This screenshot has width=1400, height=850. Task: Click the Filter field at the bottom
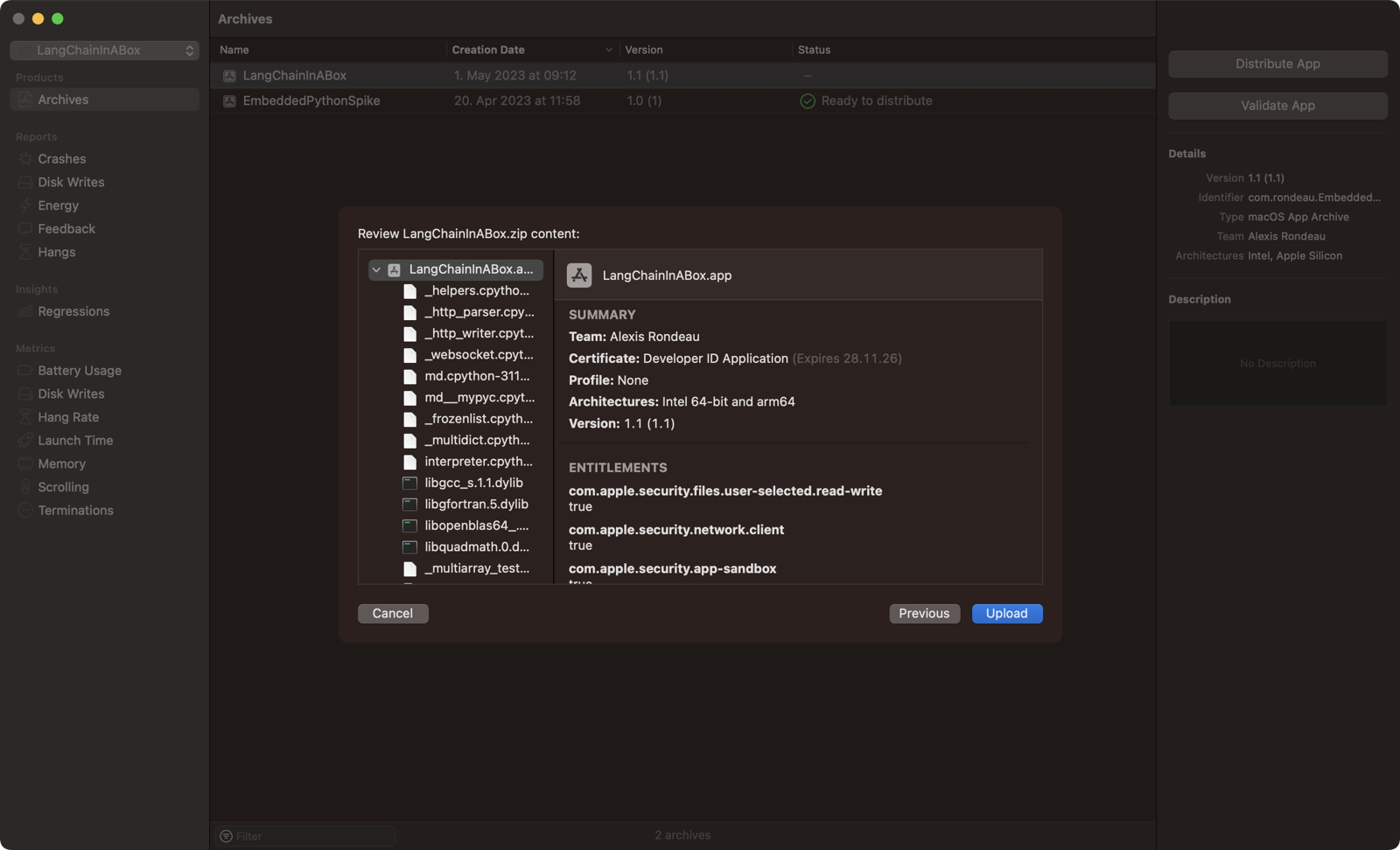305,836
